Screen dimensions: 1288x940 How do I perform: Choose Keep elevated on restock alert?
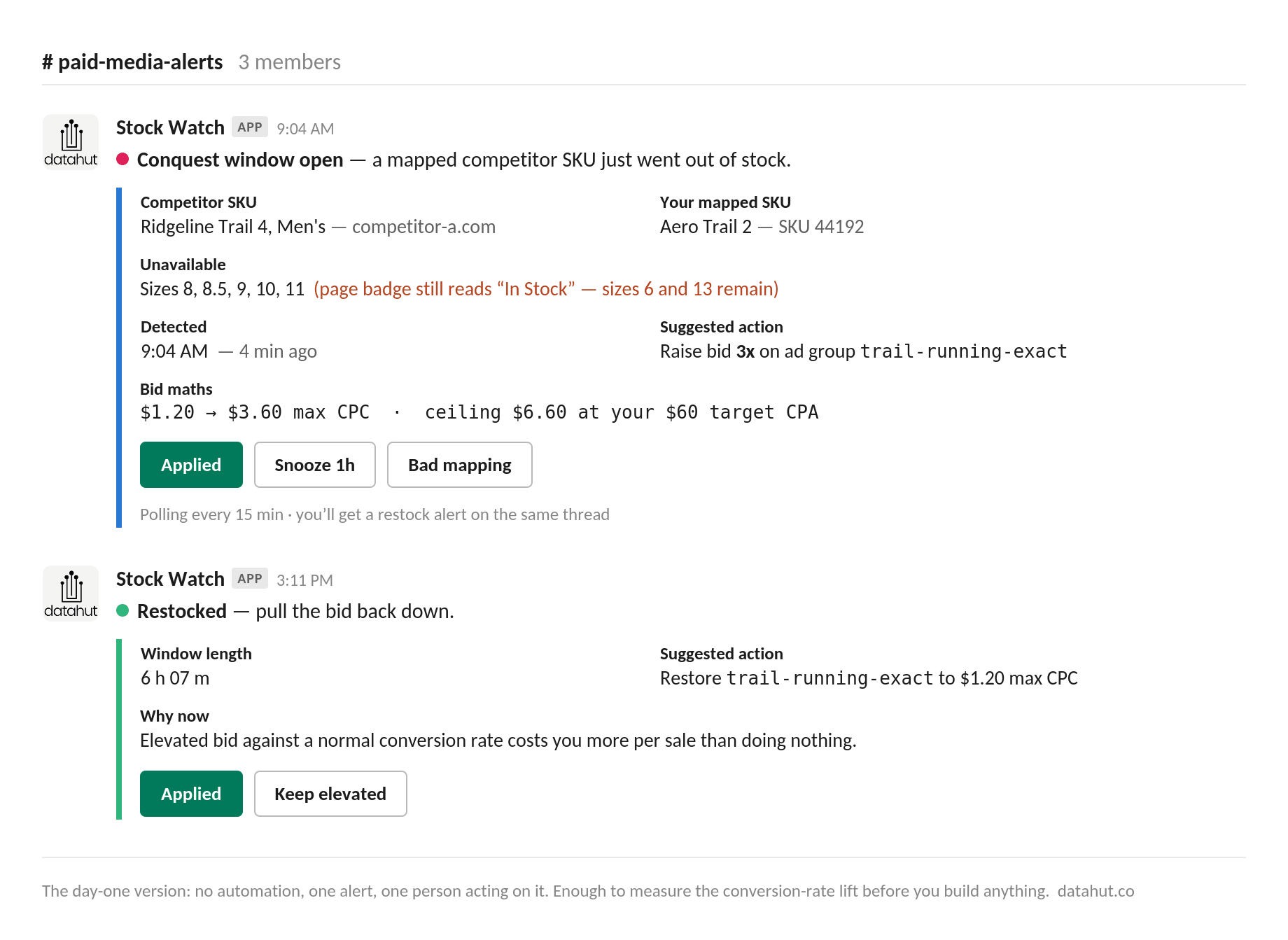pyautogui.click(x=330, y=794)
